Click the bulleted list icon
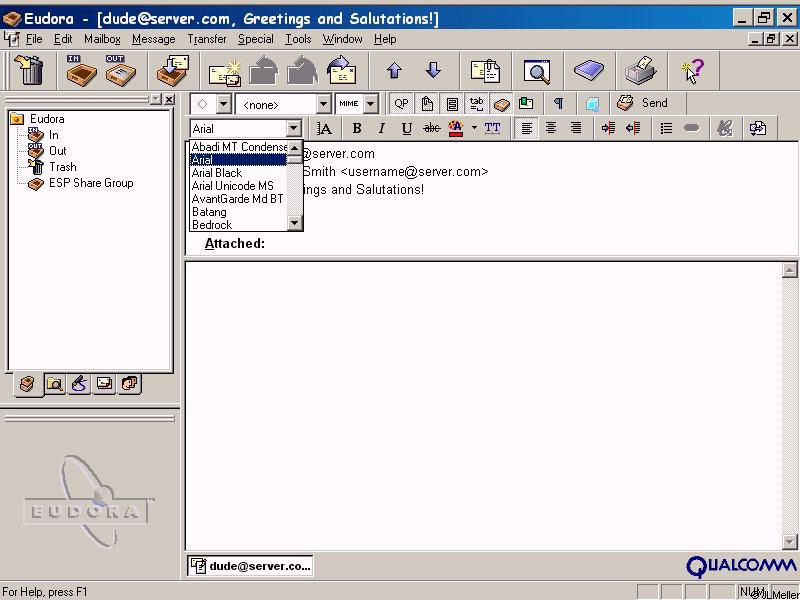Image resolution: width=800 pixels, height=600 pixels. (x=666, y=128)
